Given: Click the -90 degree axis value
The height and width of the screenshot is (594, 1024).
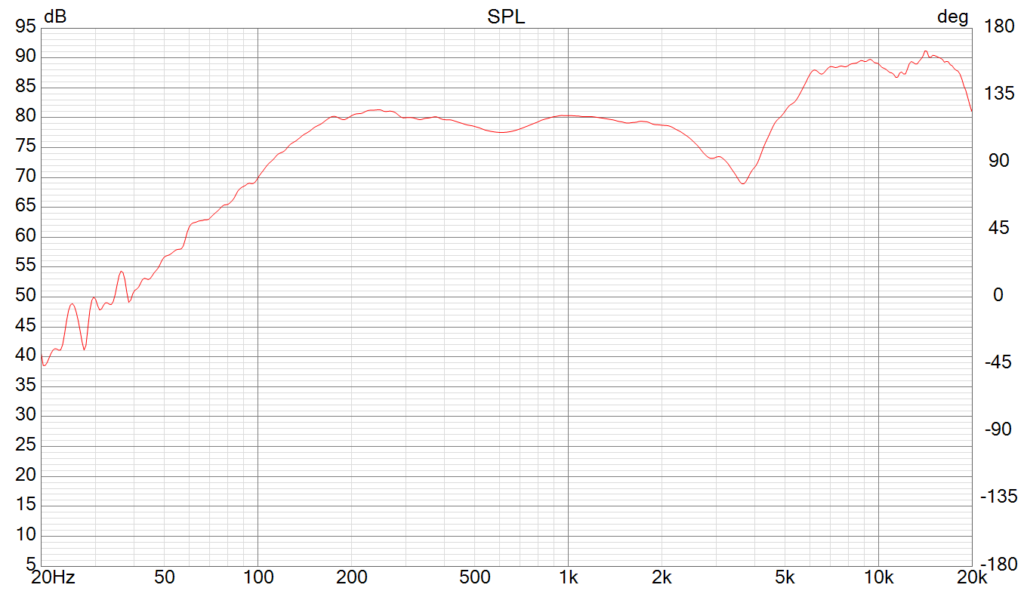Looking at the screenshot, I should [x=999, y=430].
